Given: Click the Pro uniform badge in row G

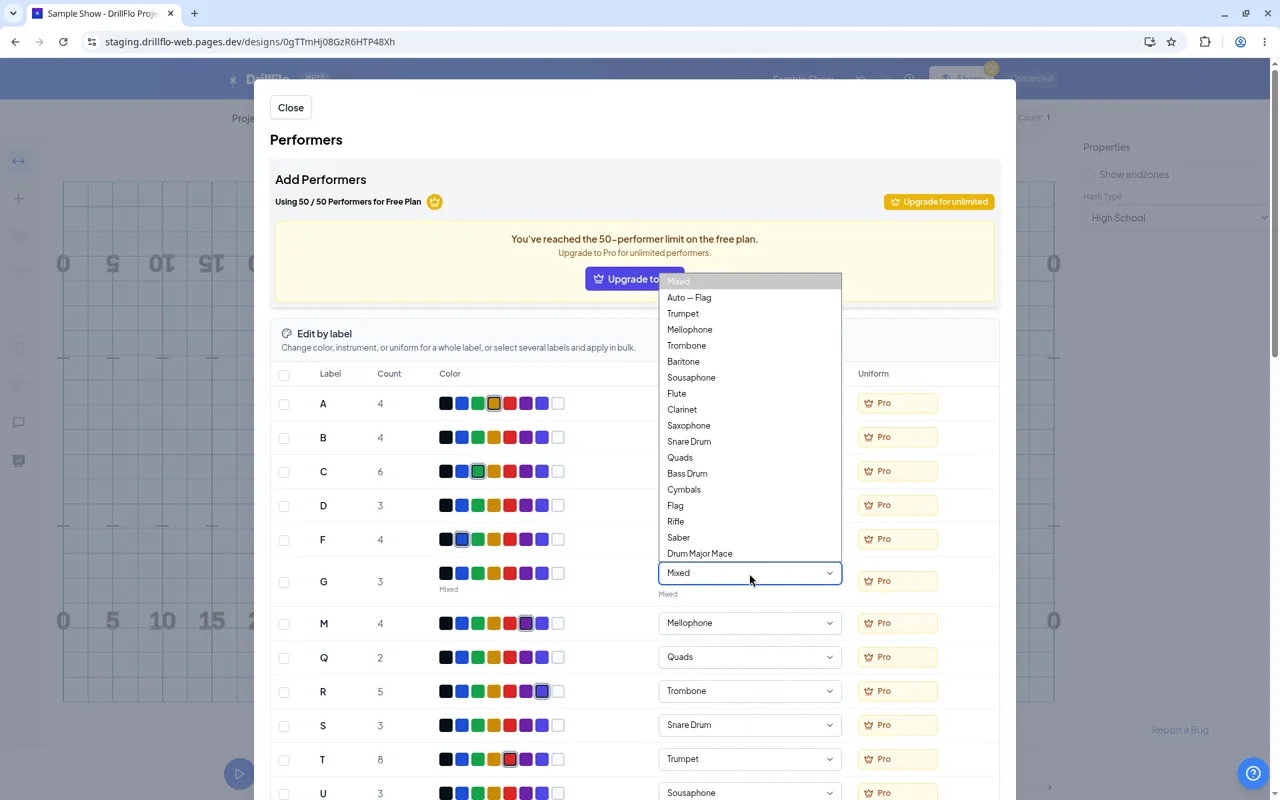Looking at the screenshot, I should 898,581.
